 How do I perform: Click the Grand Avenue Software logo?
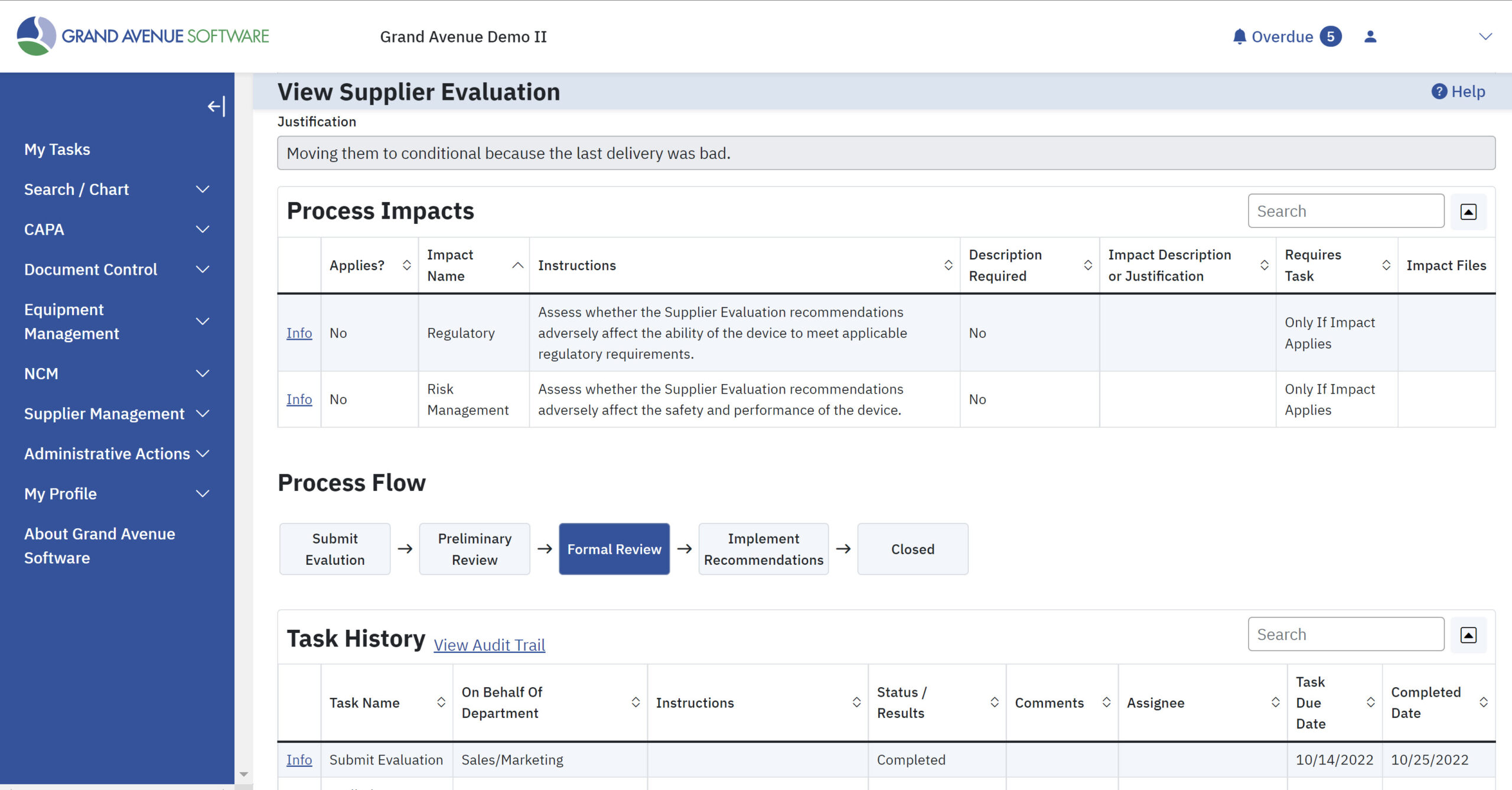point(142,36)
